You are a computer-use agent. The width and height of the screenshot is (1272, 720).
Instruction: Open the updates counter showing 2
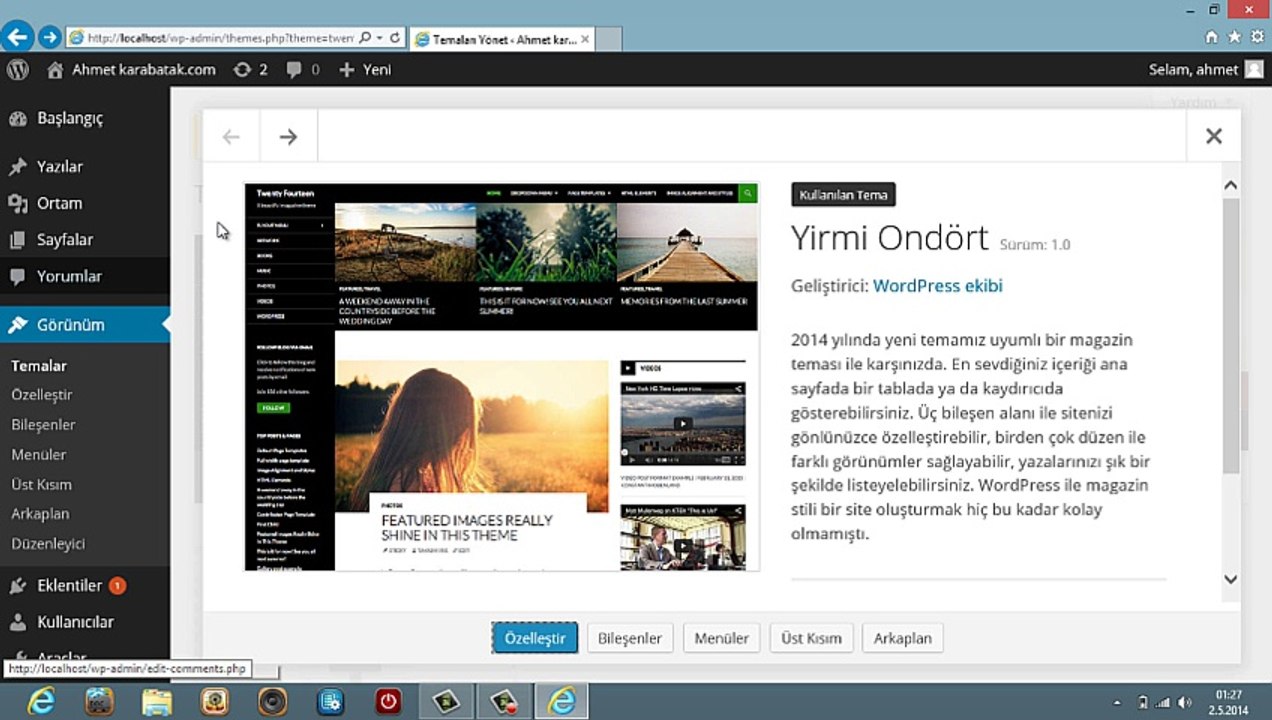point(251,69)
